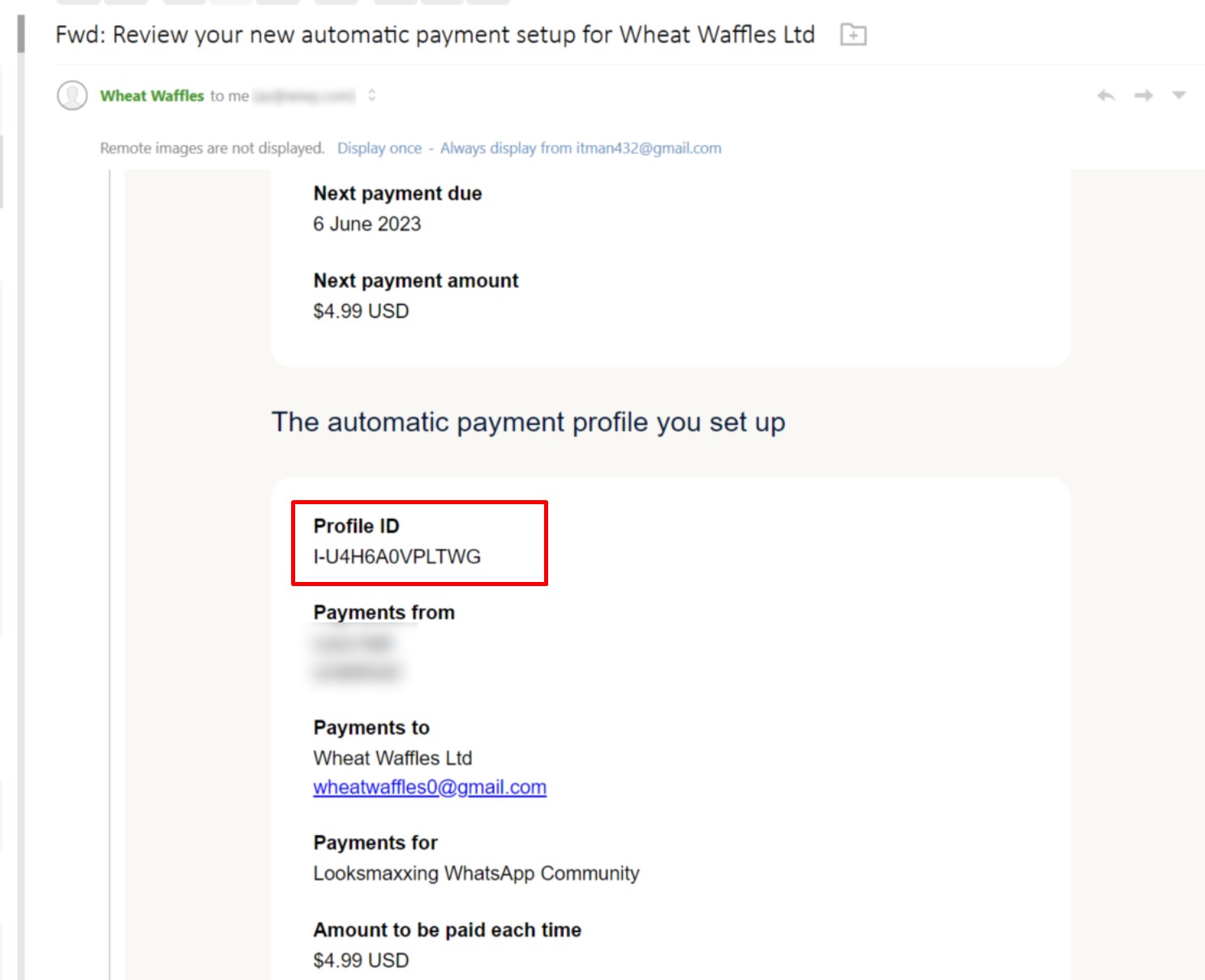
Task: Click the blurred recipient email address
Action: [x=304, y=96]
